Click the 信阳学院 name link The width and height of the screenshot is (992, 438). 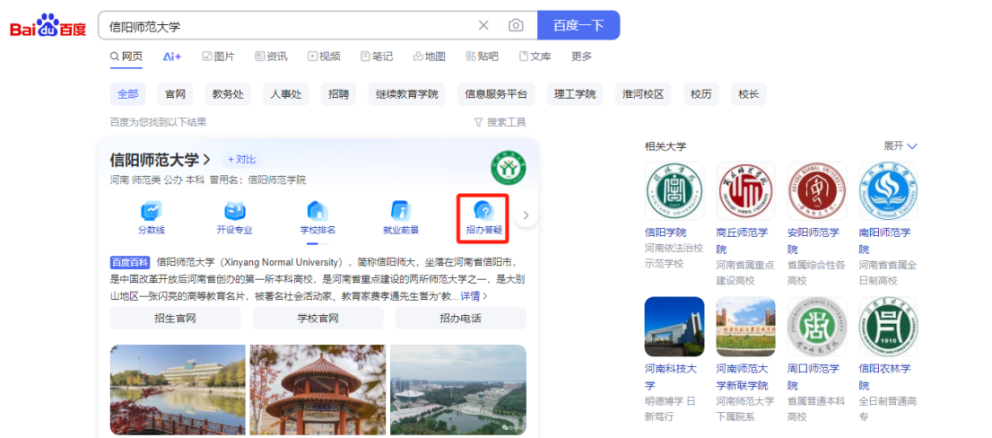(x=666, y=232)
